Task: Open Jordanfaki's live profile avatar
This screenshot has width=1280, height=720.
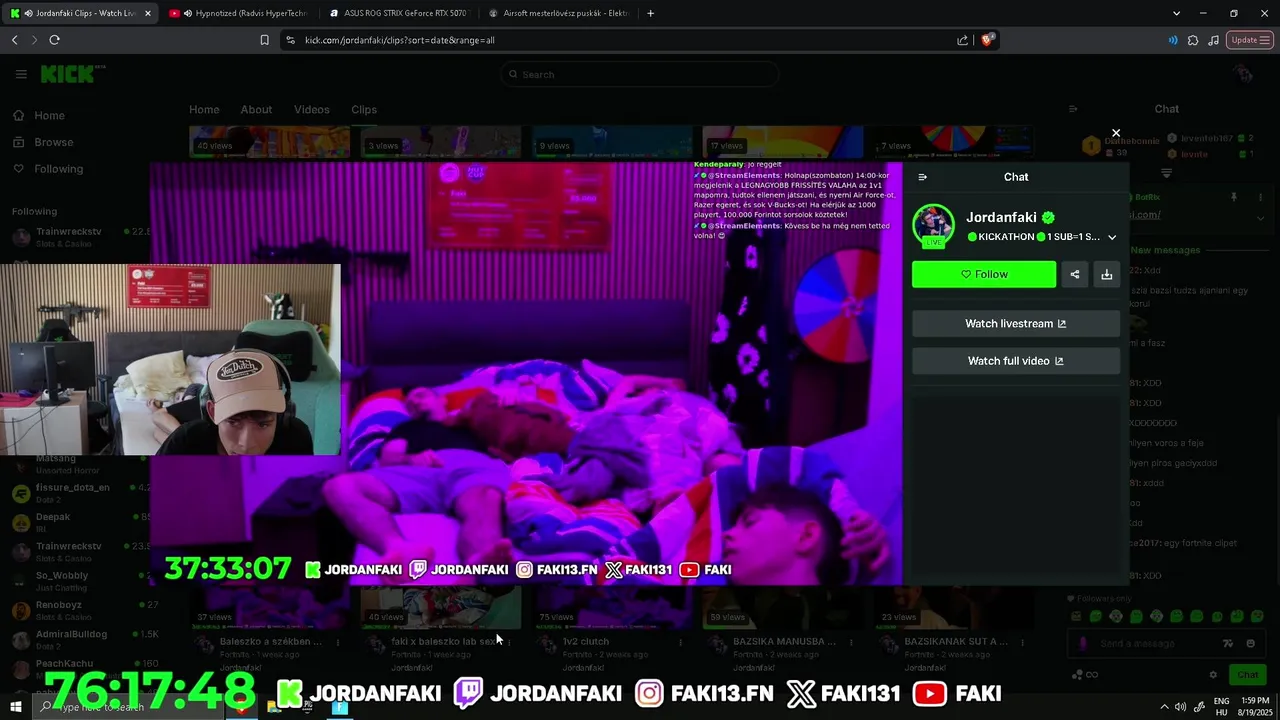Action: 933,225
